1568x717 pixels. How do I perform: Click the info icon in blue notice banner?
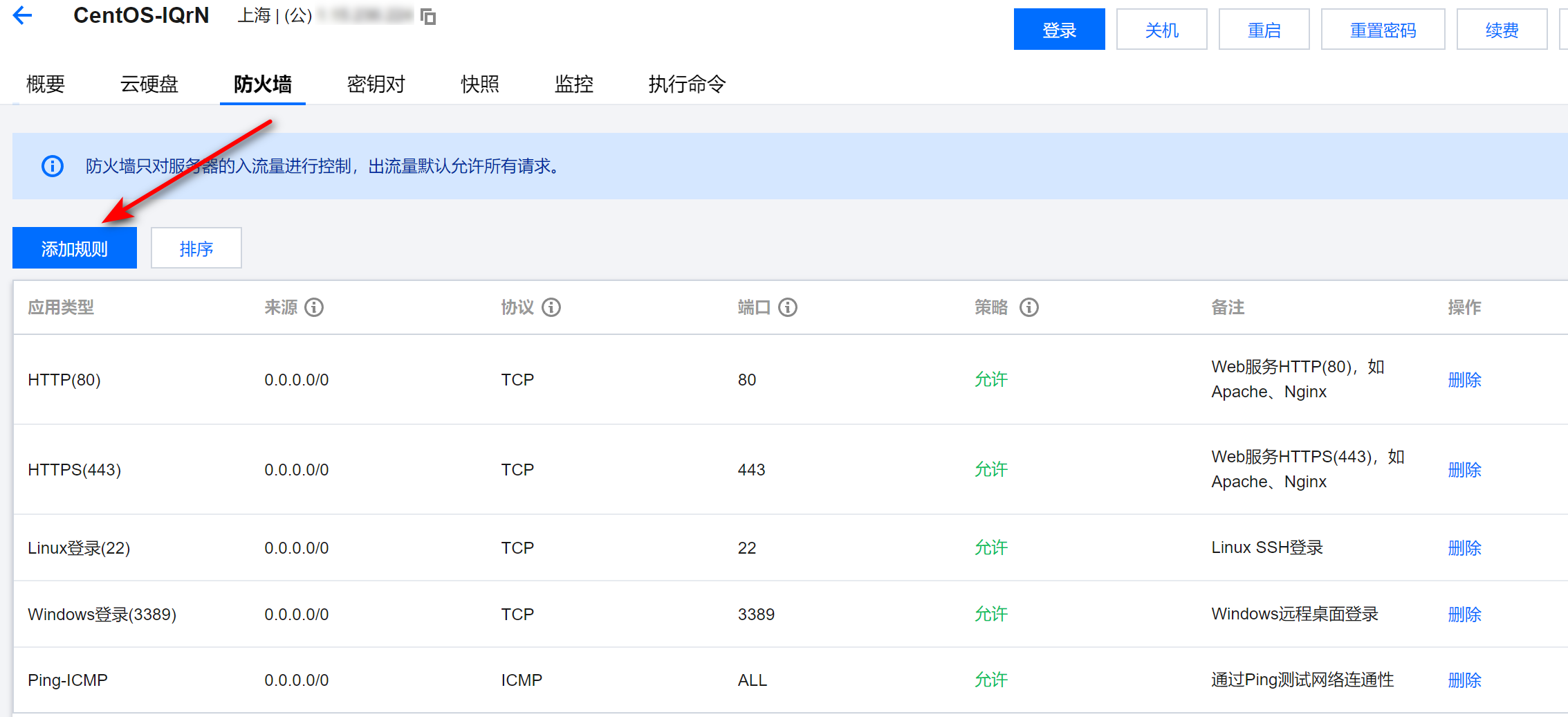click(53, 166)
